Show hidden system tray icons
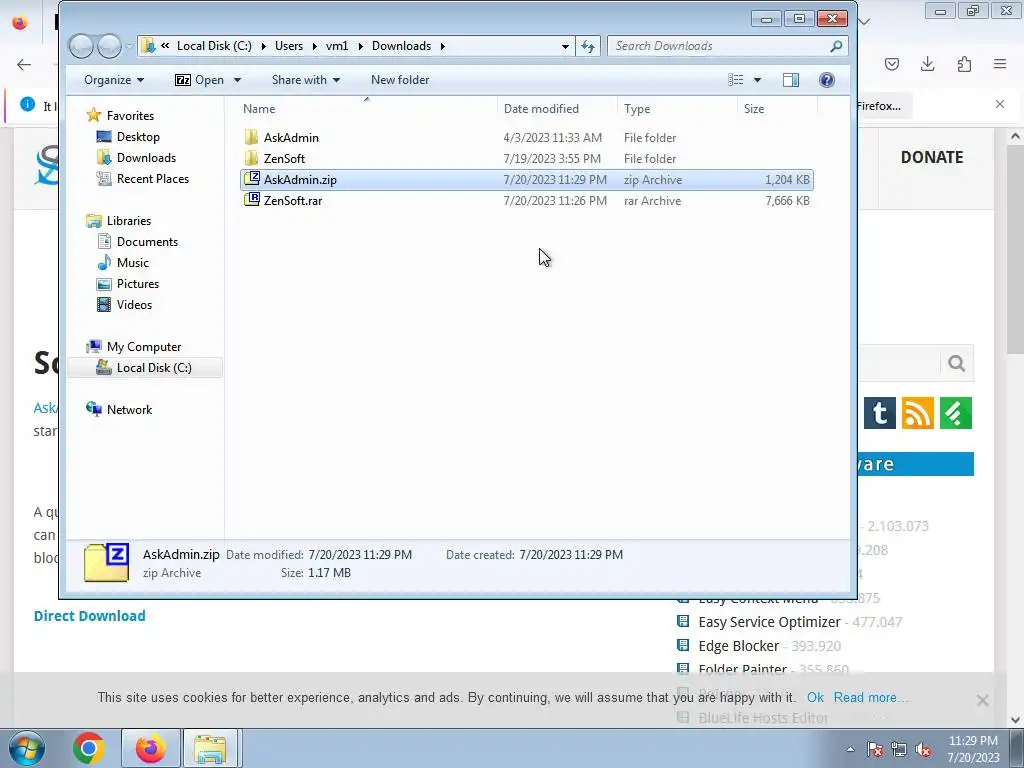 850,749
